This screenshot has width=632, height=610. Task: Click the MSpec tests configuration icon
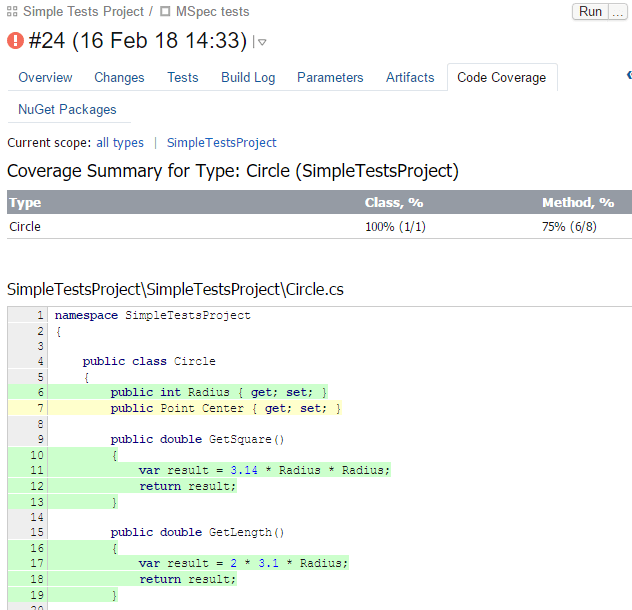click(x=166, y=12)
